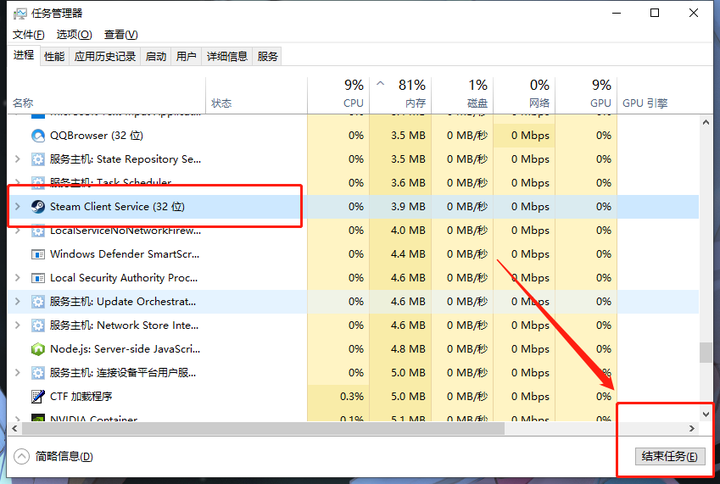
Task: Open the 选项(O) menu
Action: point(74,34)
